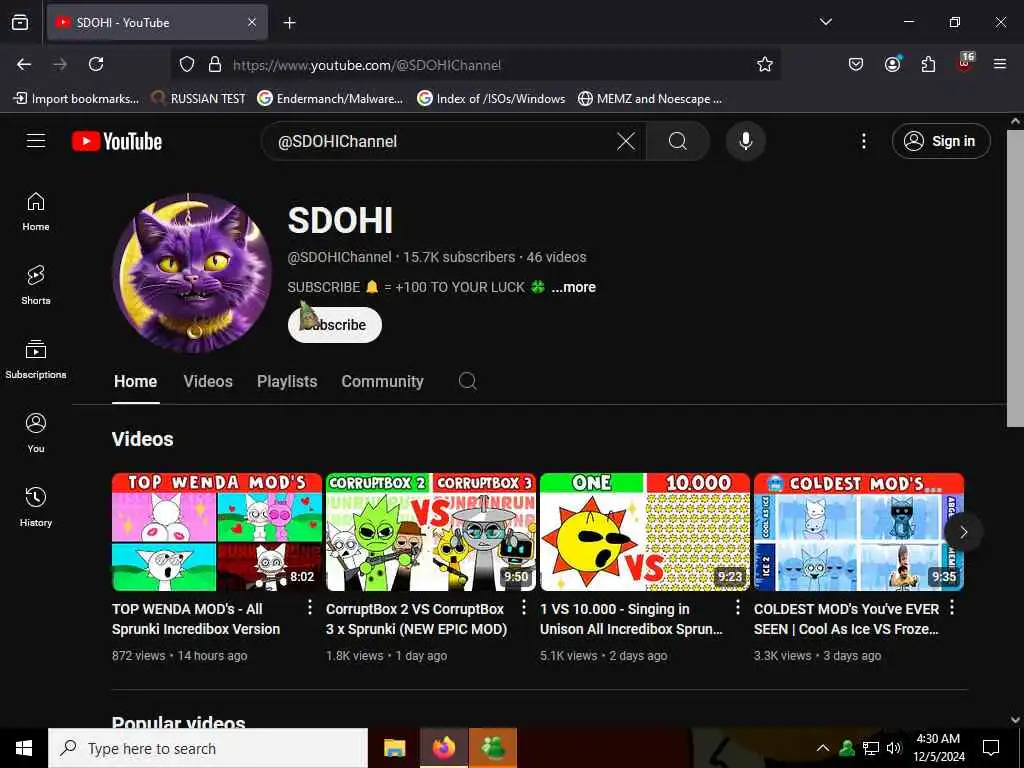1024x768 pixels.
Task: Show hidden system tray icons
Action: pyautogui.click(x=823, y=748)
